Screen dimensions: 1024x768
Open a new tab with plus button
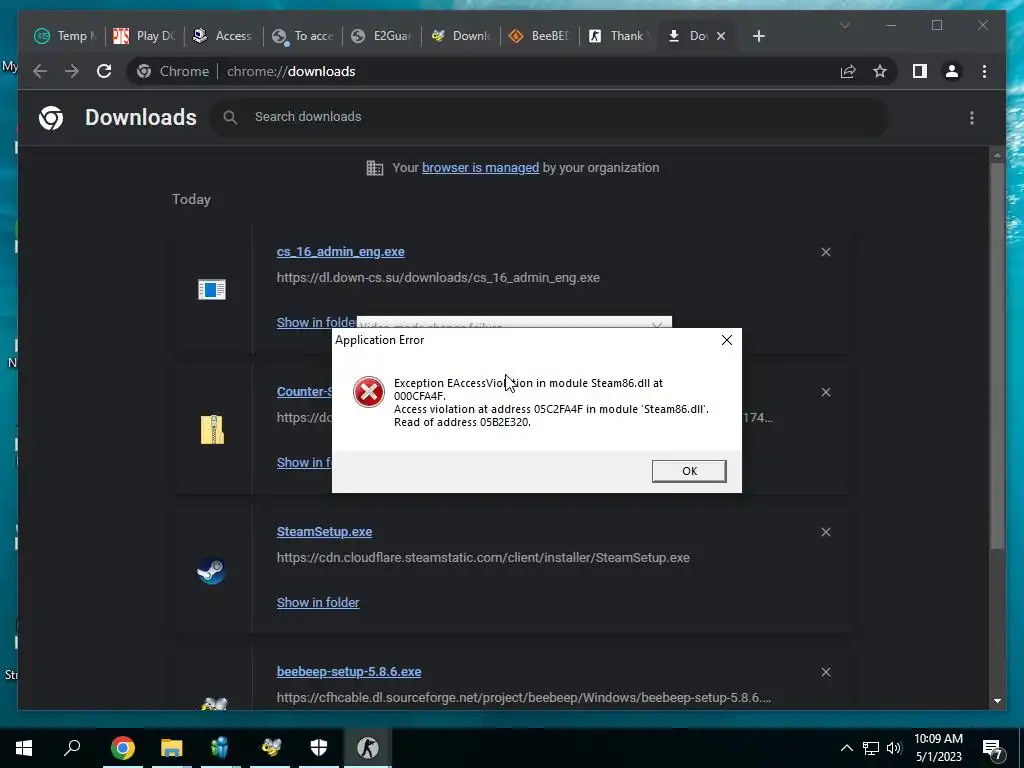pos(758,36)
